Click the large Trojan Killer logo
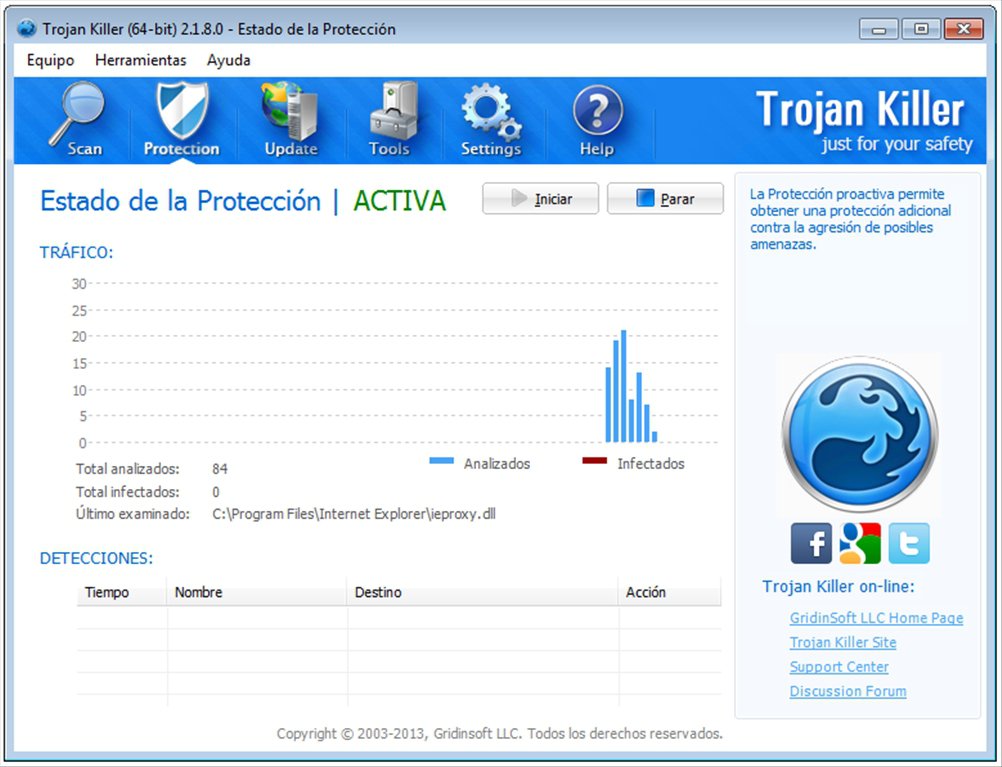The image size is (1002, 767). (860, 435)
